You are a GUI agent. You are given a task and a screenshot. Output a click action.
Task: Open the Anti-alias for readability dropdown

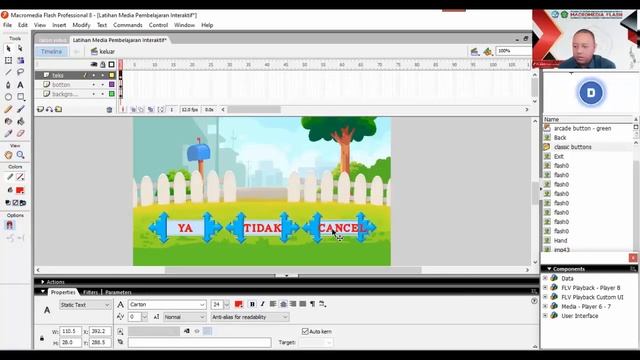point(249,317)
